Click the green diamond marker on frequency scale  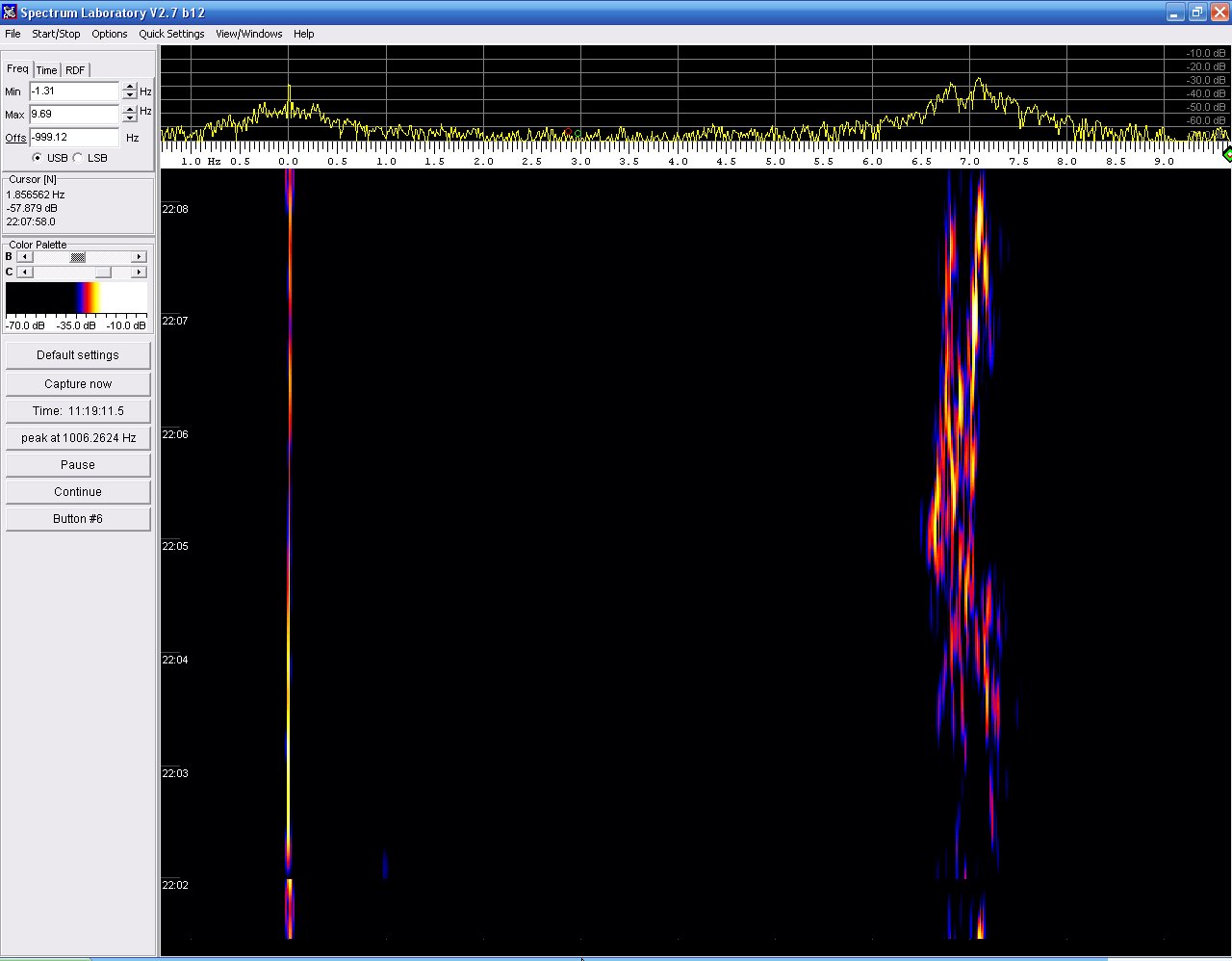point(1226,154)
